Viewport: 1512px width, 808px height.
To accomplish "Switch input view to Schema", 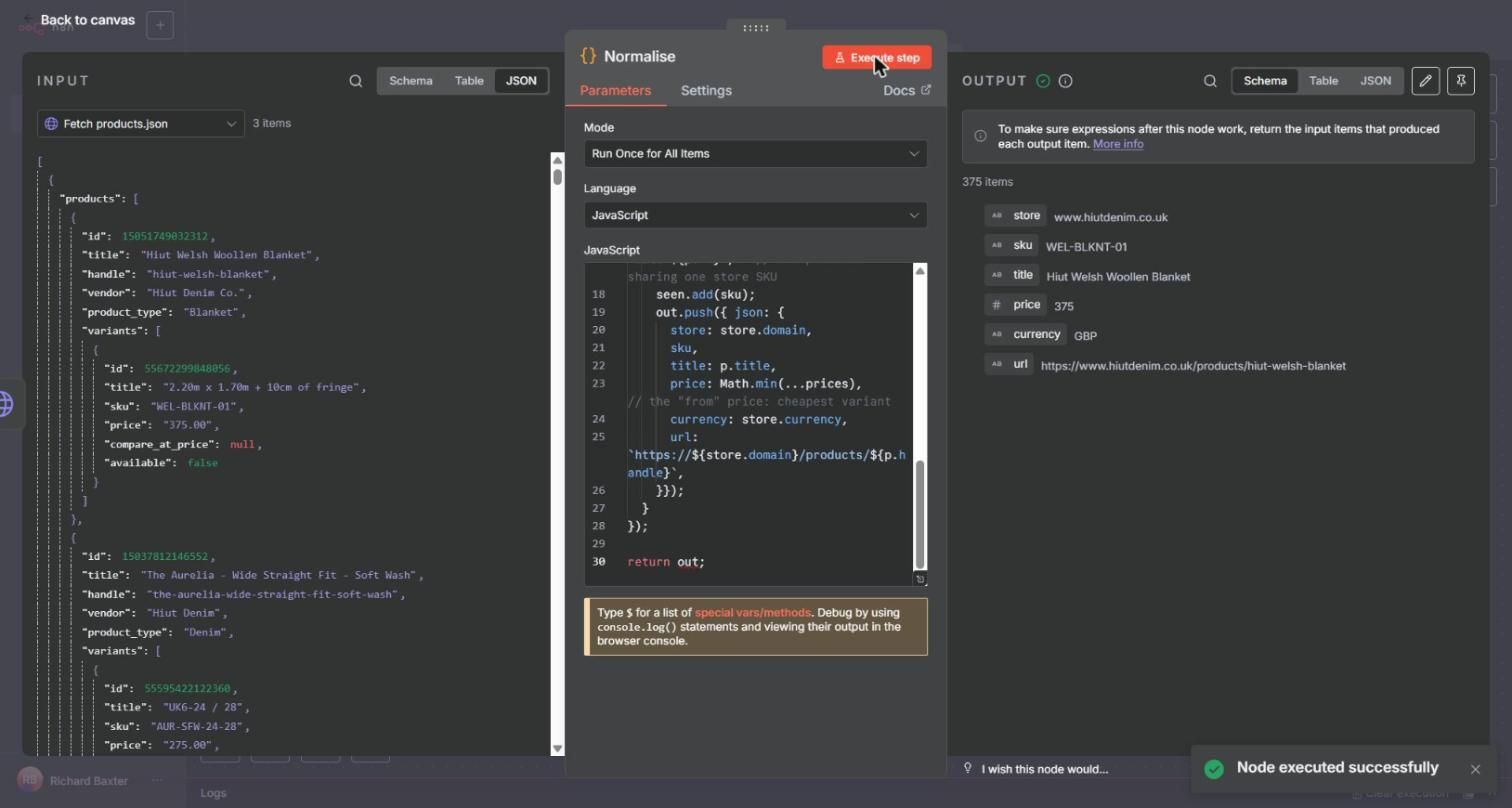I will (x=411, y=81).
